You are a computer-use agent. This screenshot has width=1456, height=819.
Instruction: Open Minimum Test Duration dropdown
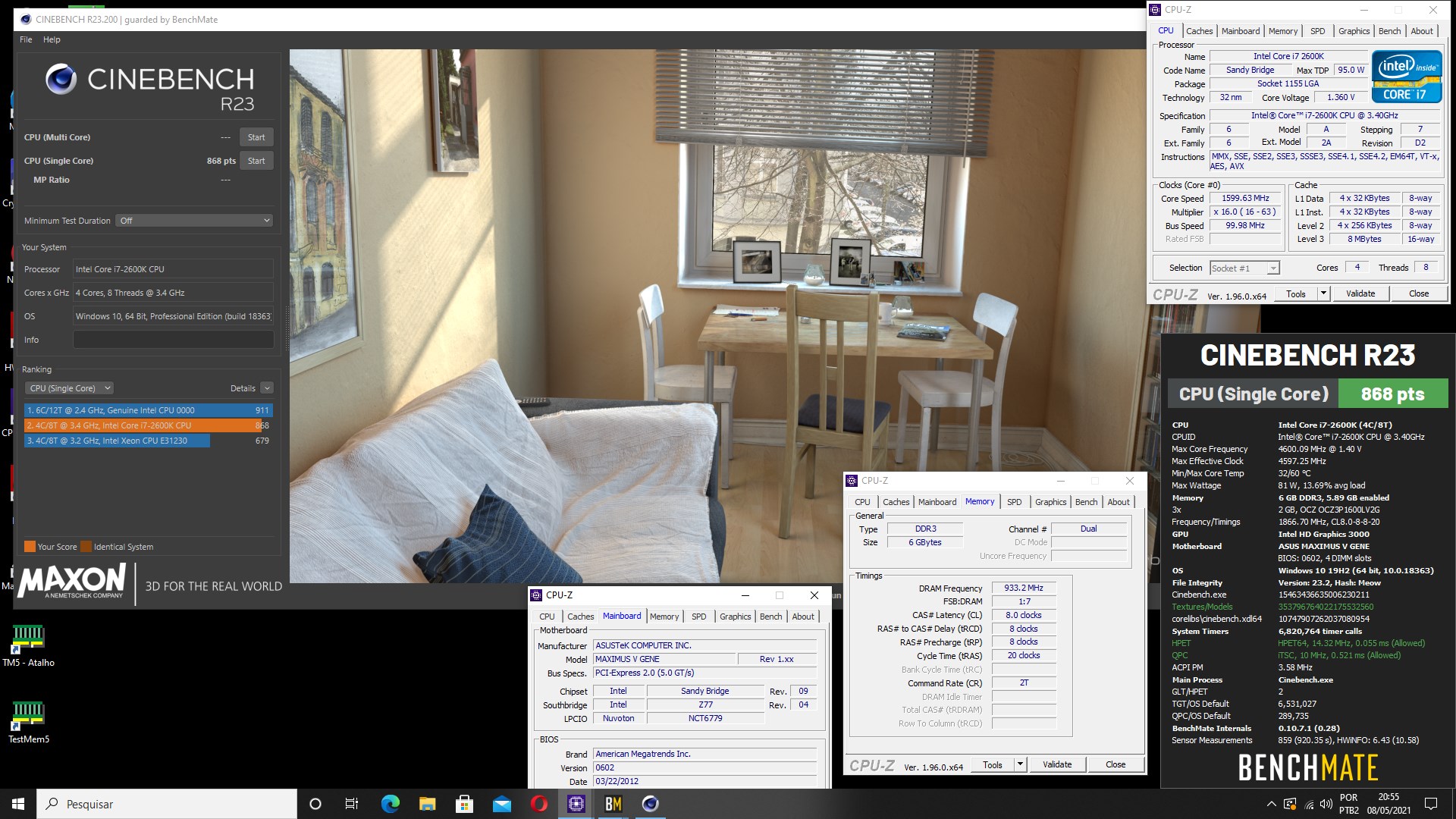click(x=195, y=221)
